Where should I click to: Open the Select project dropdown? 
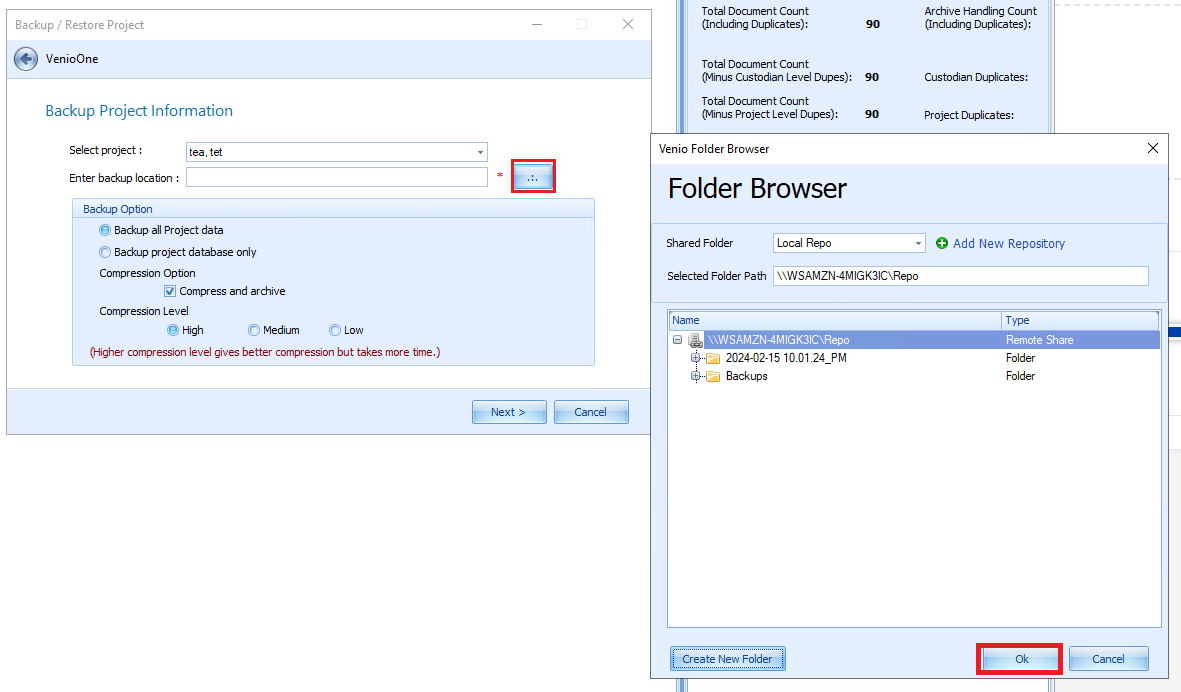pyautogui.click(x=480, y=152)
